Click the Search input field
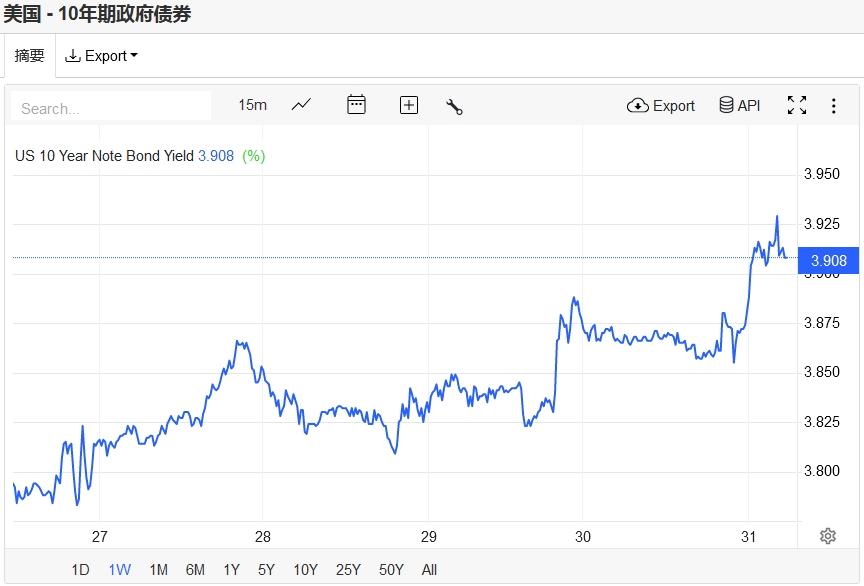This screenshot has width=864, height=586. (x=110, y=108)
